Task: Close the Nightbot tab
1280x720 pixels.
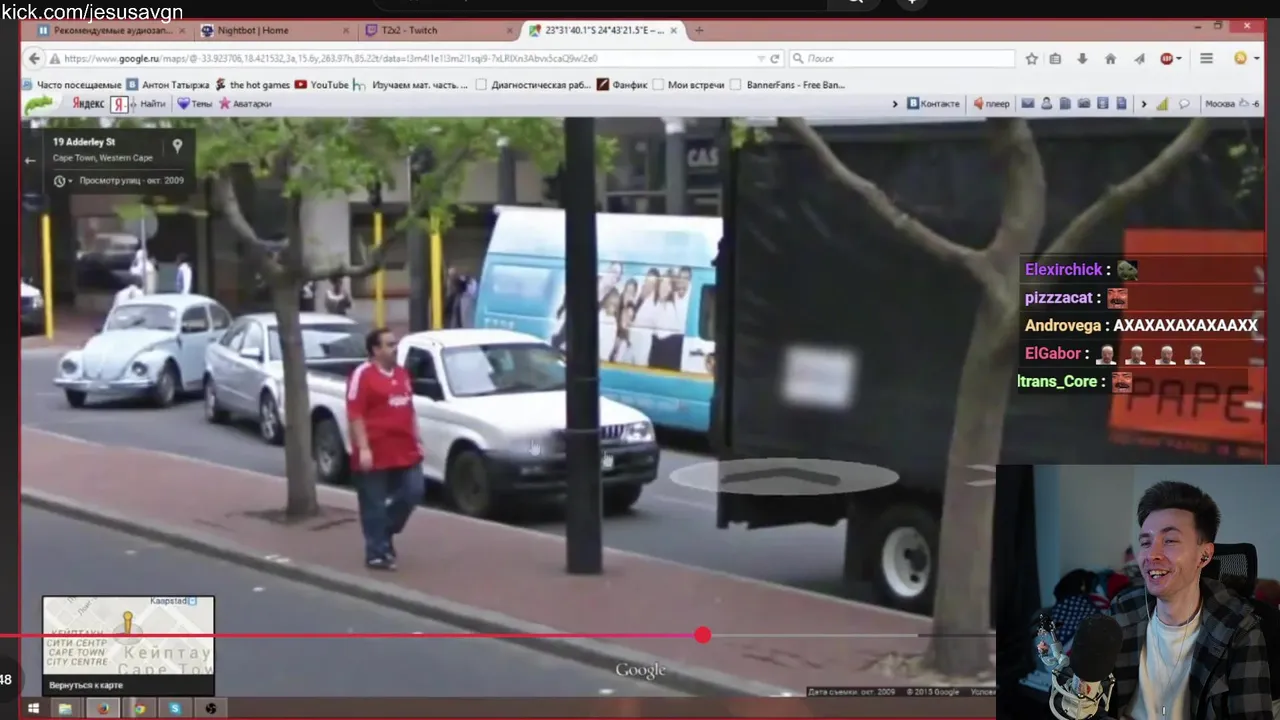Action: 346,30
